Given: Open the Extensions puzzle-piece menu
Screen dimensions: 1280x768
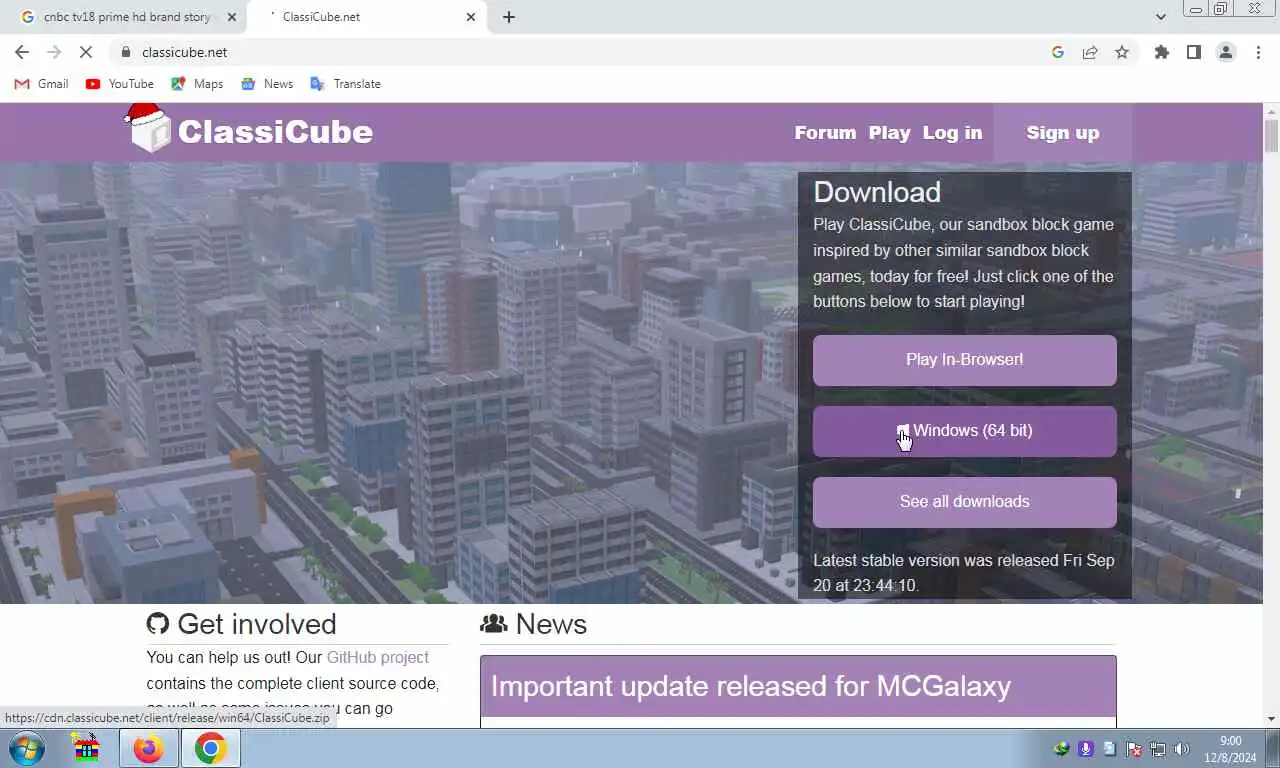Looking at the screenshot, I should pos(1161,52).
